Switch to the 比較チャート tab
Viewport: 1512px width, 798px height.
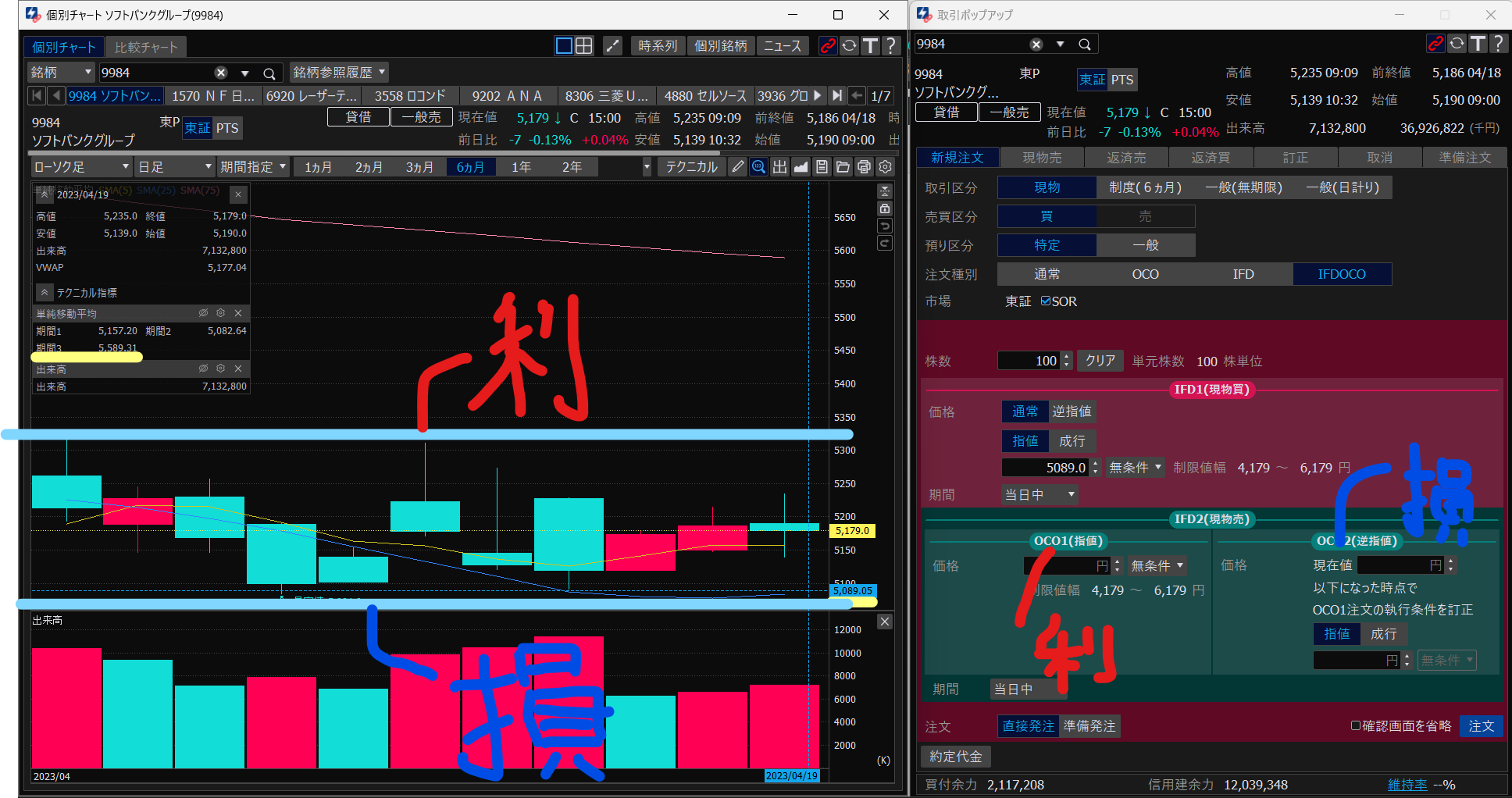pyautogui.click(x=145, y=46)
